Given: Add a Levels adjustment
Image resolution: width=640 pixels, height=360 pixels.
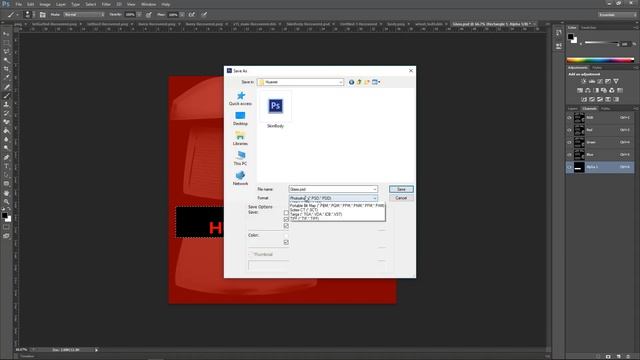Looking at the screenshot, I should [592, 81].
